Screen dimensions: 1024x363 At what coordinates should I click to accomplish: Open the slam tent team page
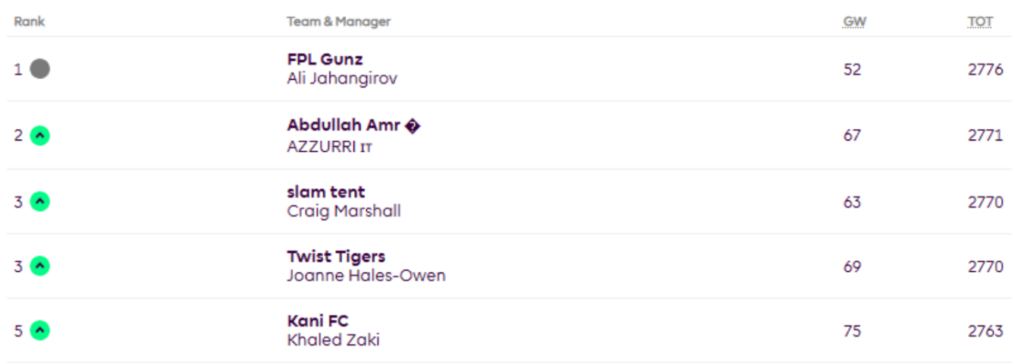click(326, 192)
